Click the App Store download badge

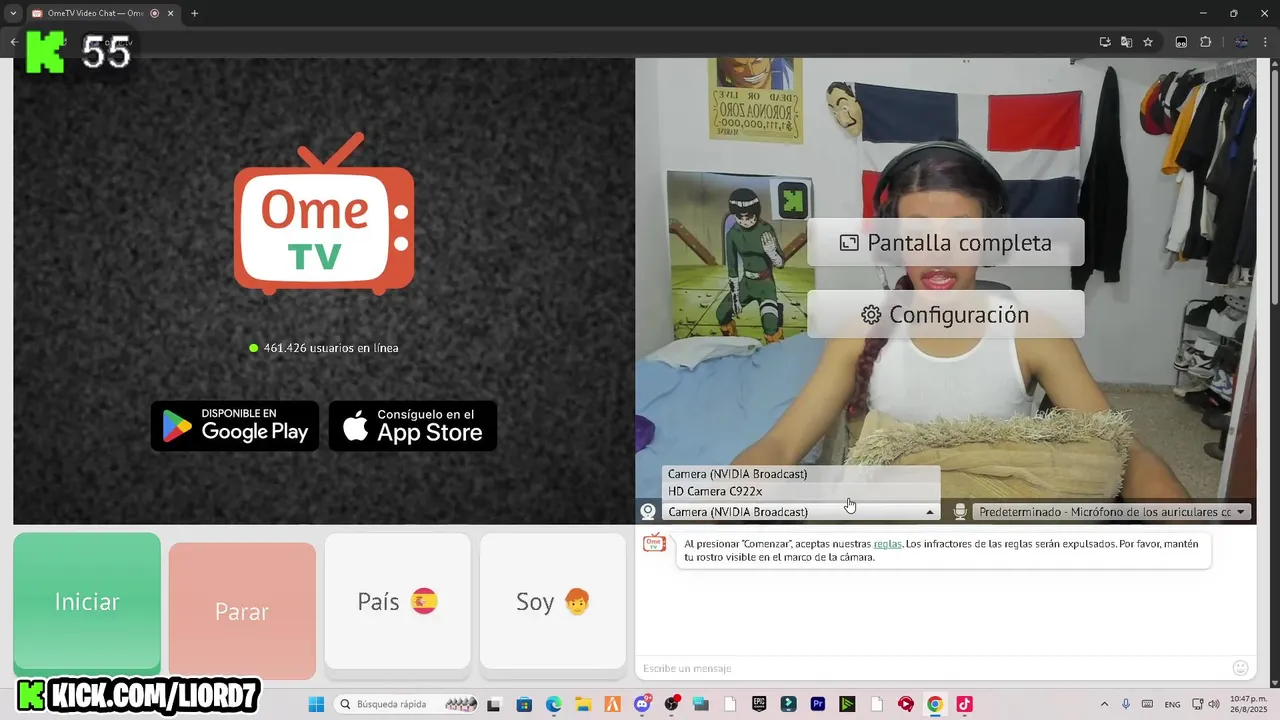(x=413, y=426)
